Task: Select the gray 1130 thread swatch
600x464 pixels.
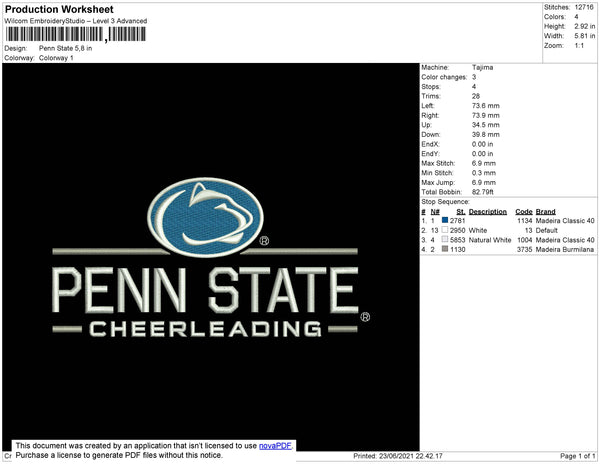Action: coord(445,249)
